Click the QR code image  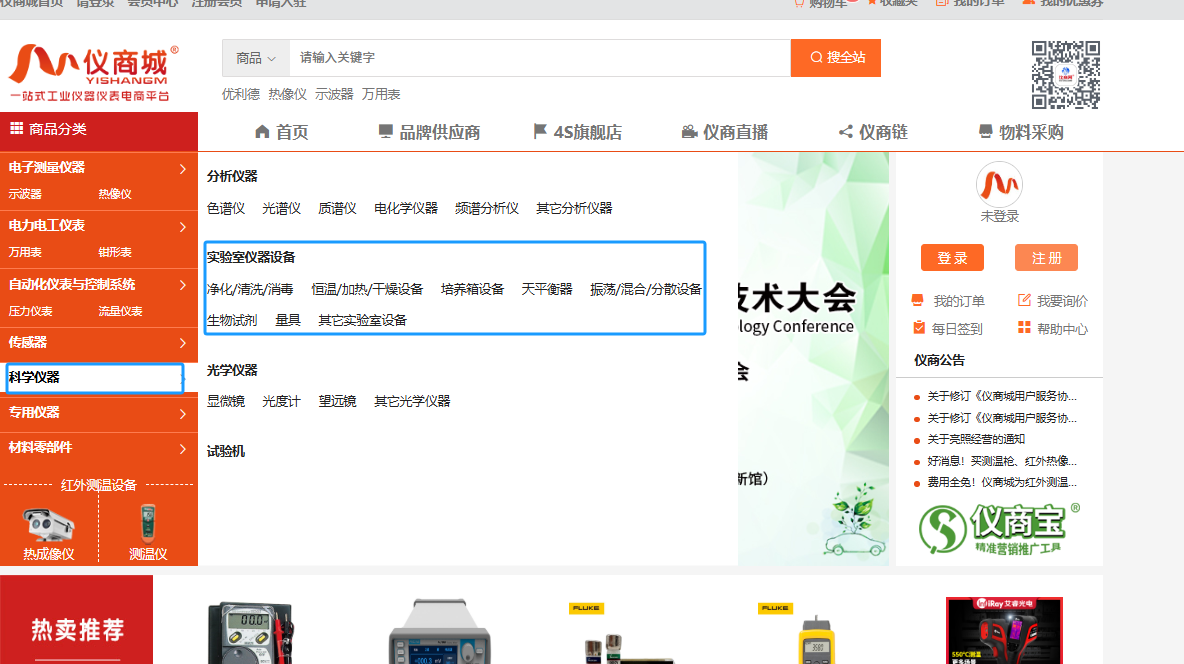point(1065,75)
